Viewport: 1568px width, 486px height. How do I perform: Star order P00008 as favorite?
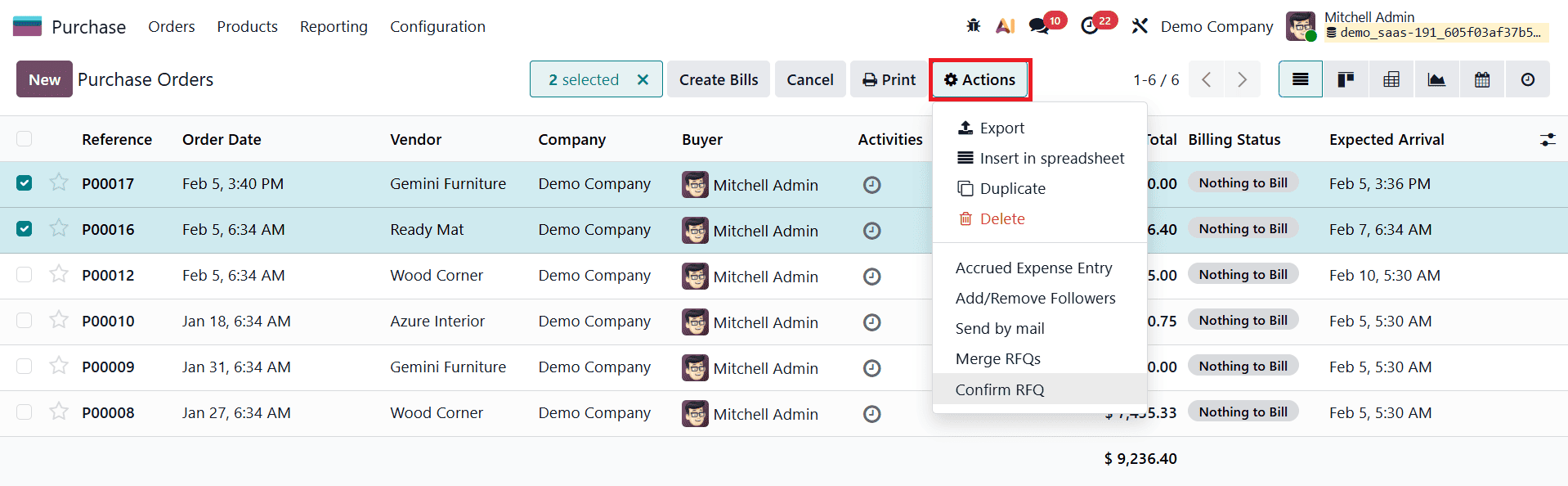[x=58, y=412]
